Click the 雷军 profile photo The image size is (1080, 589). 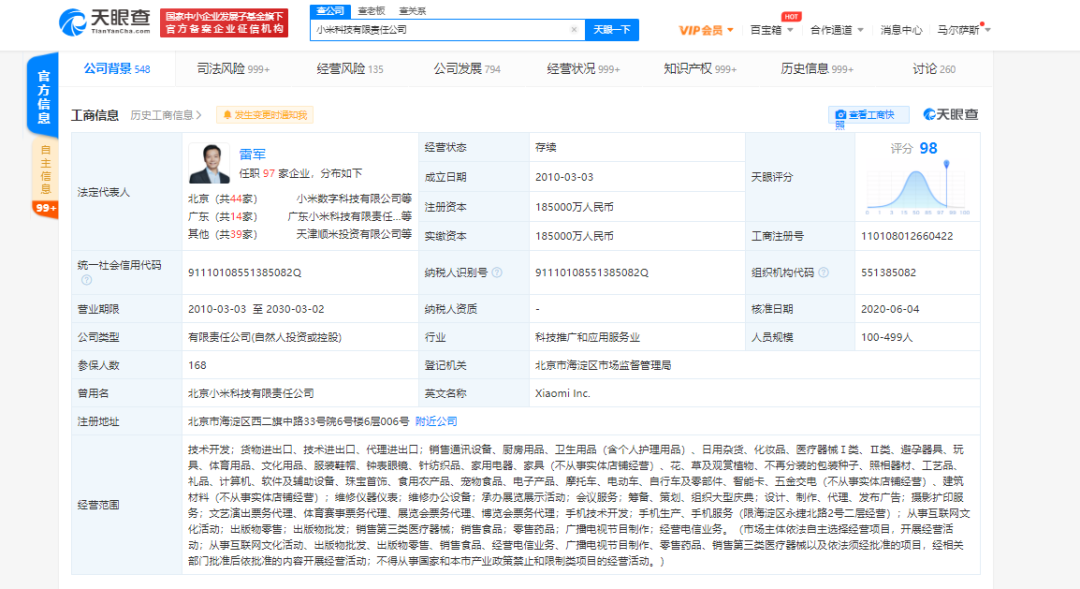click(x=209, y=164)
